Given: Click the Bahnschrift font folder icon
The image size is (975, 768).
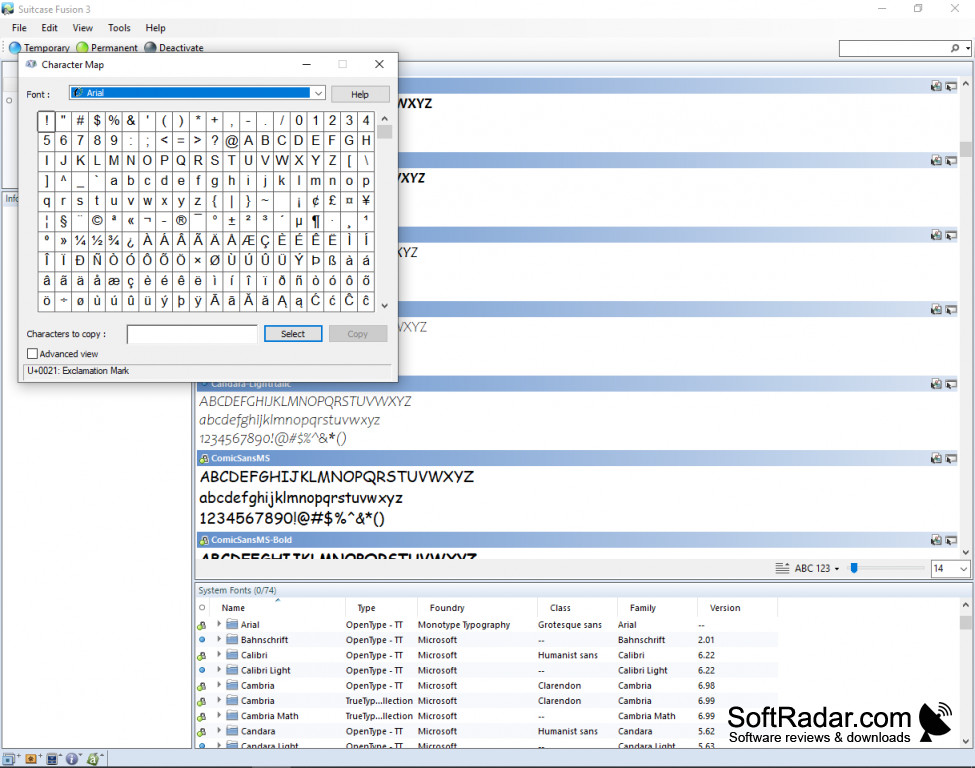Looking at the screenshot, I should click(x=233, y=639).
